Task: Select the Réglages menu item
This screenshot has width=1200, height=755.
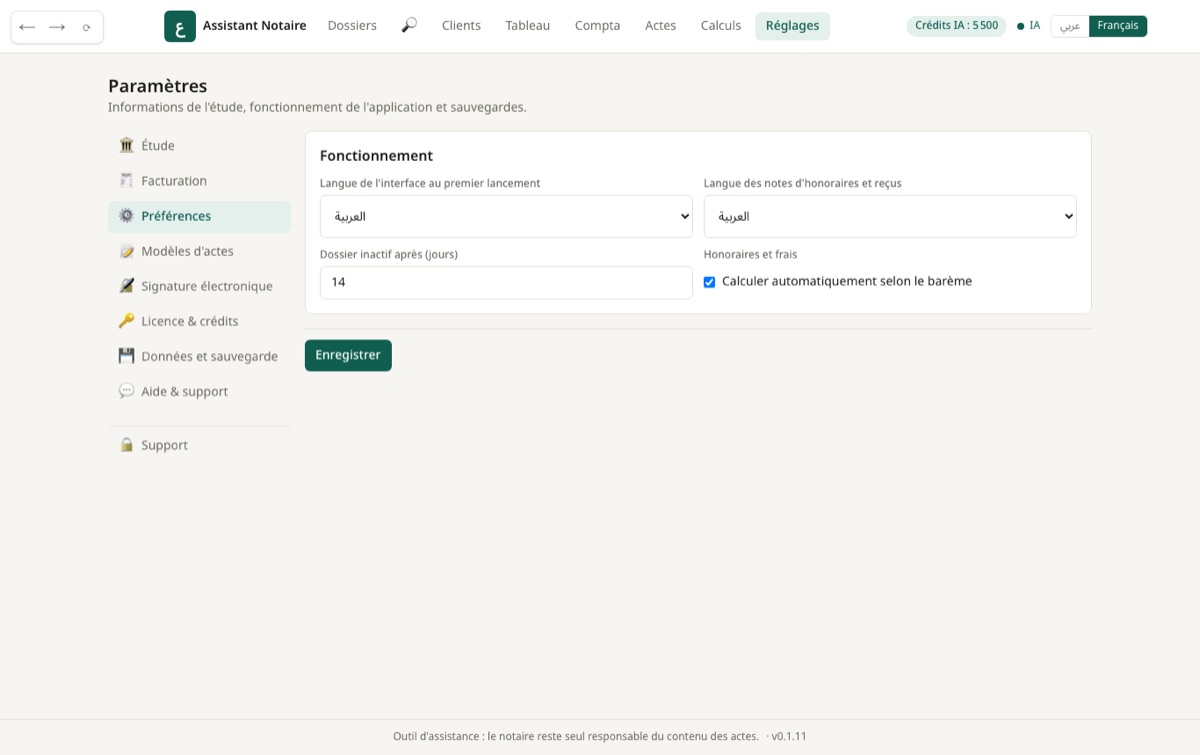Action: [x=792, y=26]
